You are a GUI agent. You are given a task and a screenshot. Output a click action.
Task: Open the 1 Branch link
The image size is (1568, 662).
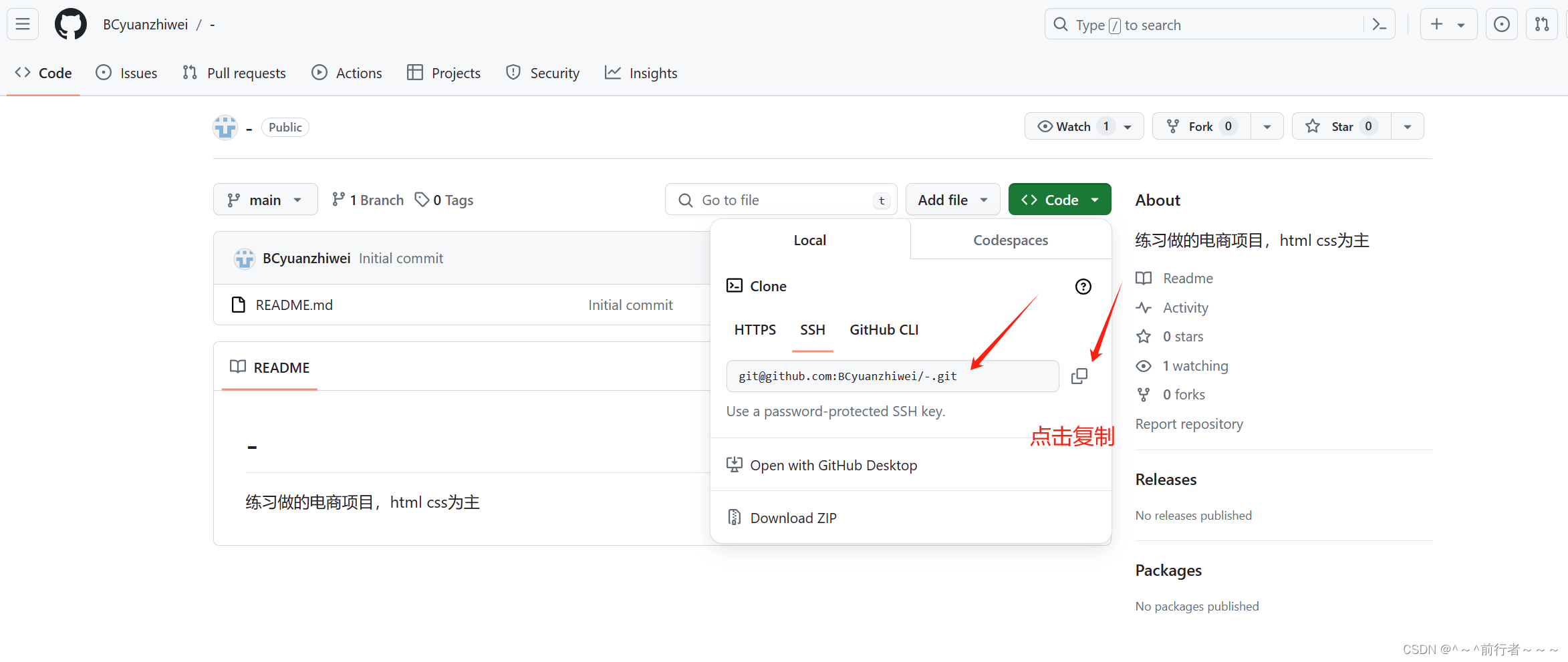368,200
